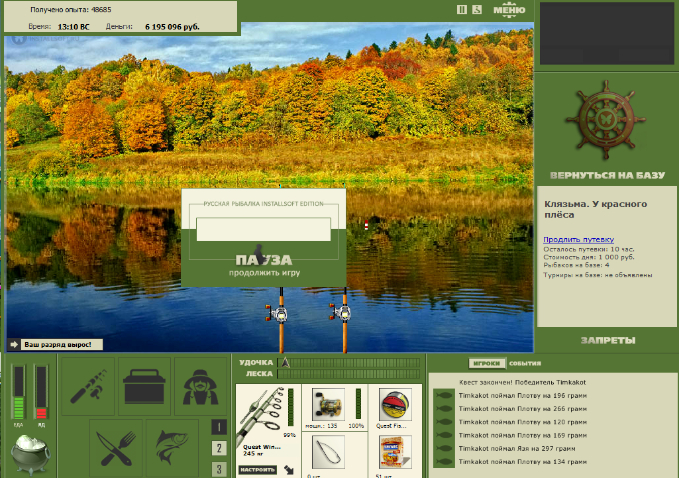Click the right fishing rod reel
The height and width of the screenshot is (478, 679).
342,312
